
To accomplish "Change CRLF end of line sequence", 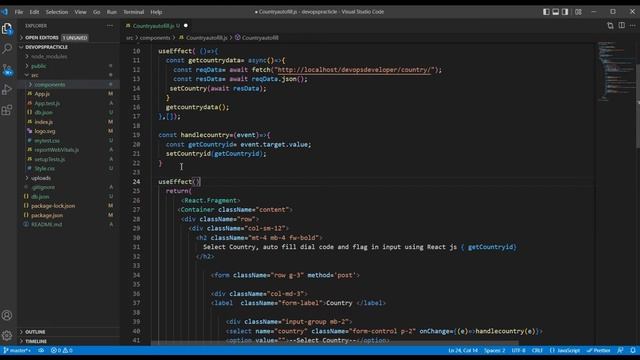I will point(537,351).
